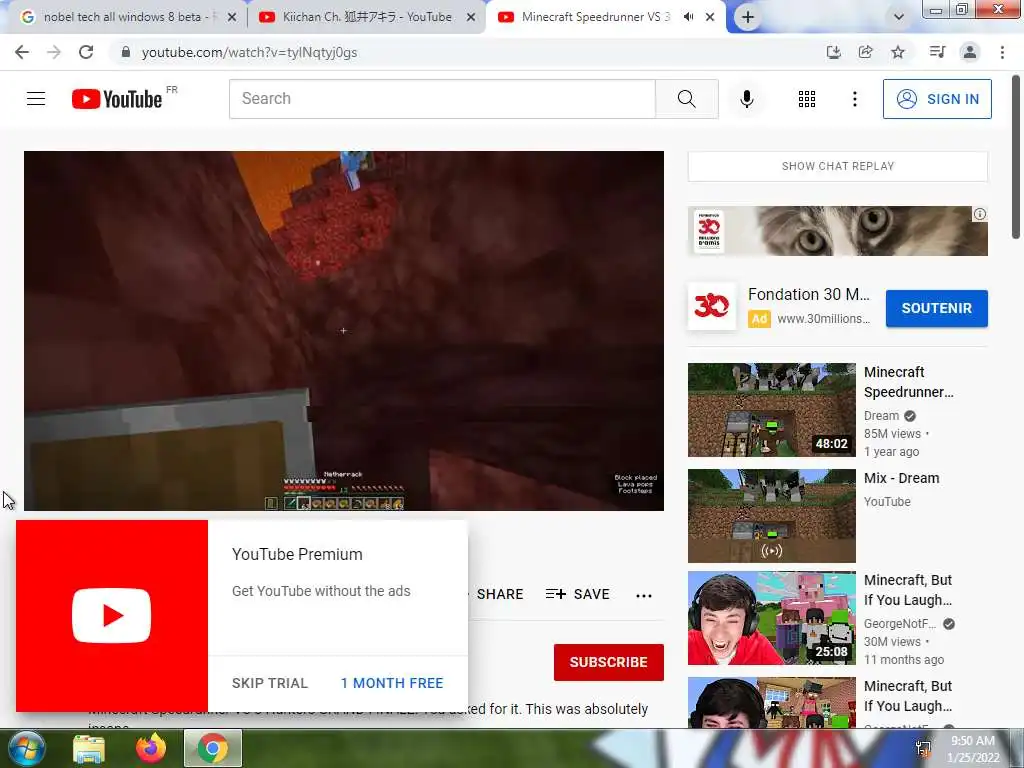
Task: Open the YouTube apps grid icon
Action: 807,99
